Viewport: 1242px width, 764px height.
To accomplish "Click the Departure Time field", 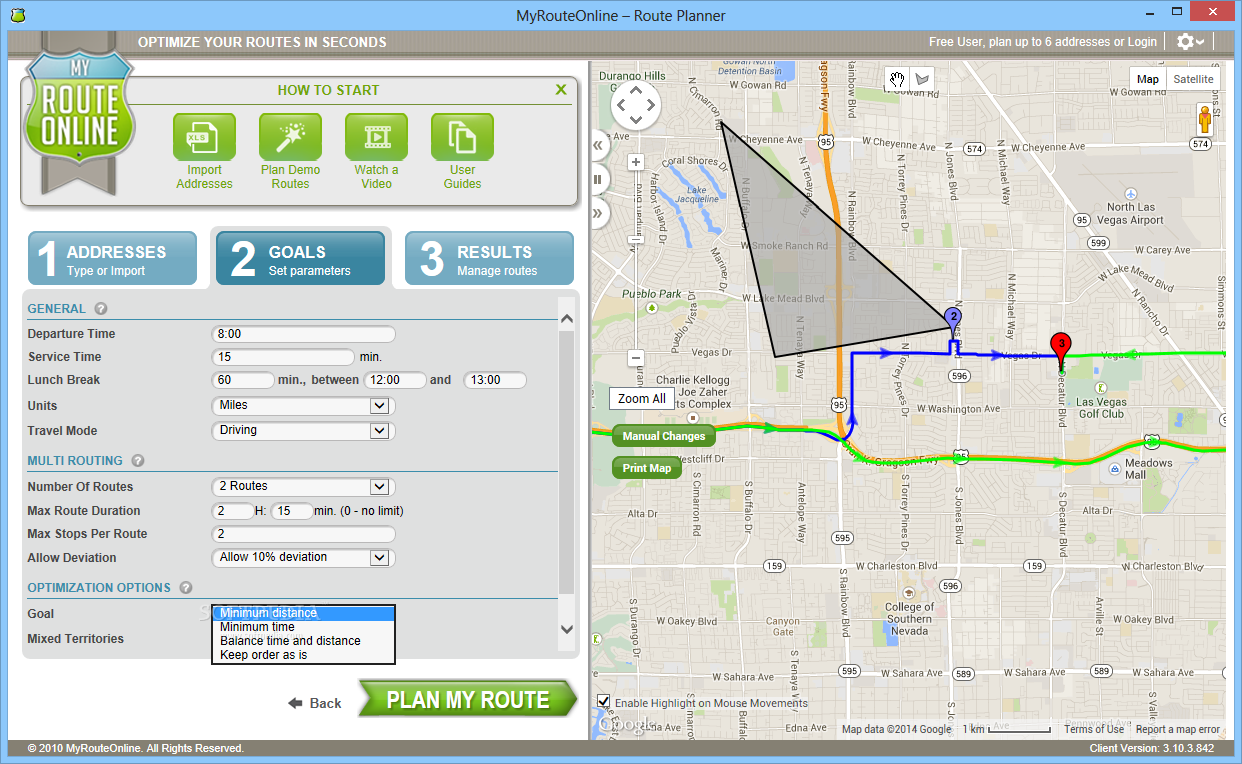I will tap(304, 334).
